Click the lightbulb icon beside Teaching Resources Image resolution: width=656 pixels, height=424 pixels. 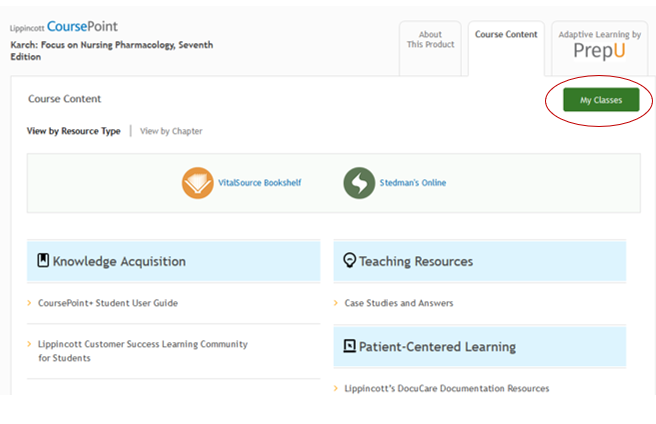click(349, 261)
